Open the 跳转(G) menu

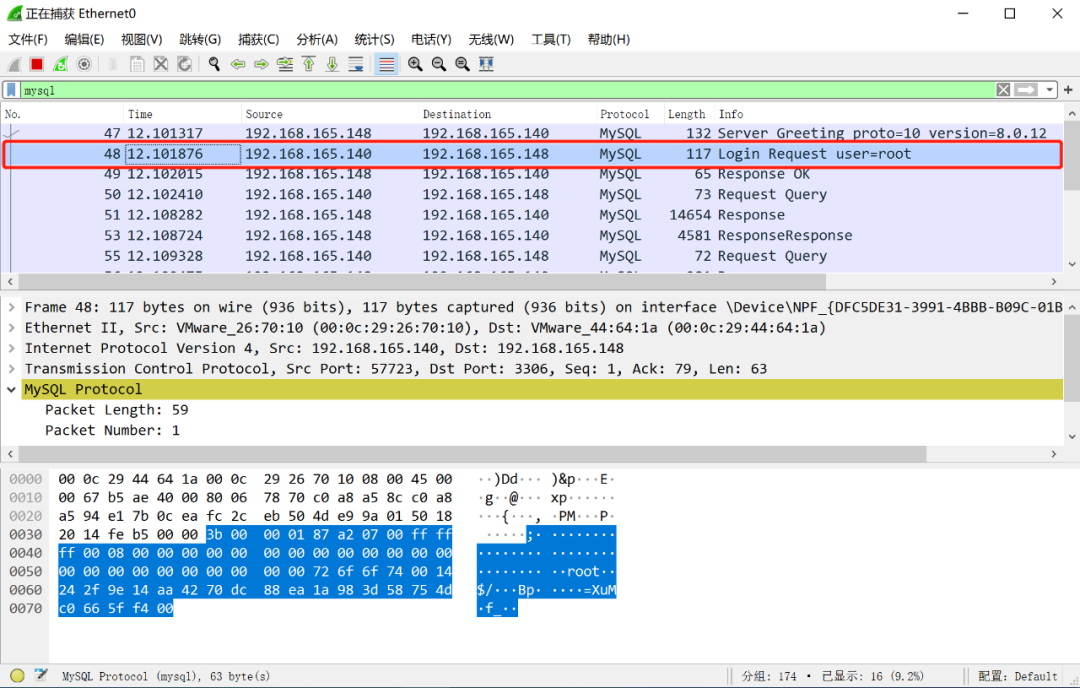pos(200,39)
